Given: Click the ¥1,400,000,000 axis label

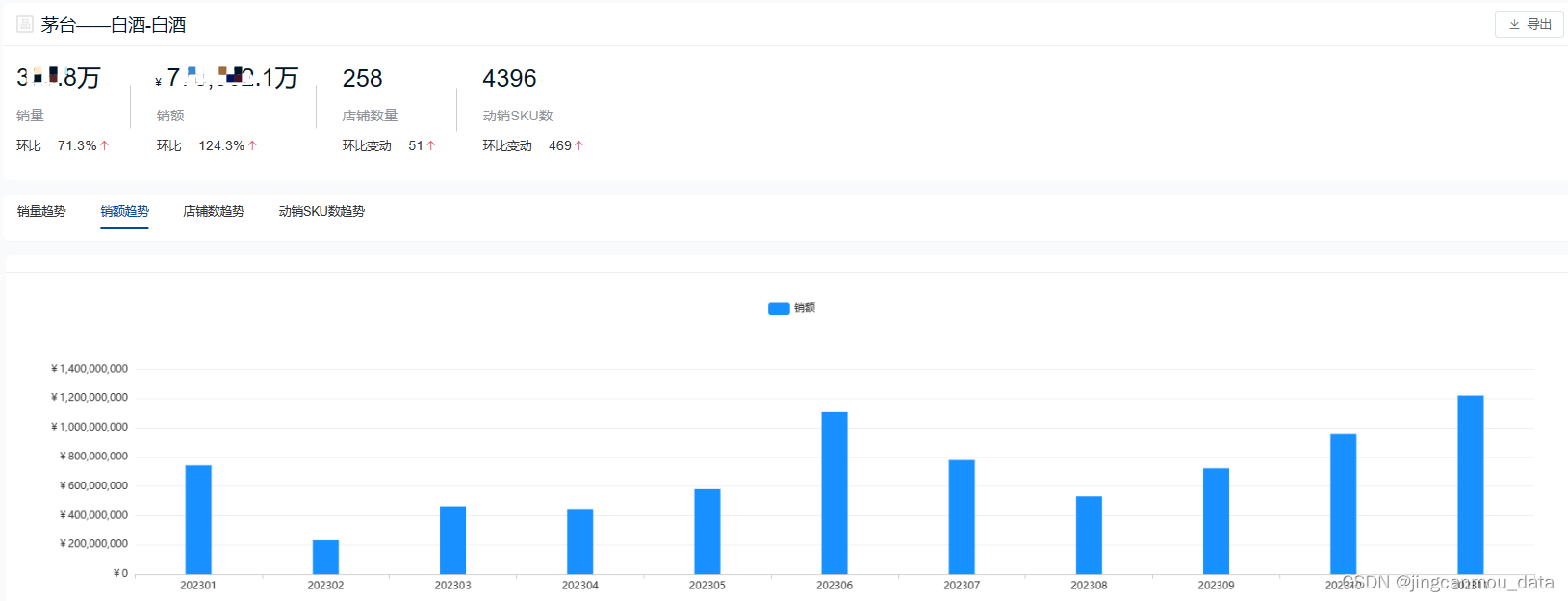Looking at the screenshot, I should (90, 369).
